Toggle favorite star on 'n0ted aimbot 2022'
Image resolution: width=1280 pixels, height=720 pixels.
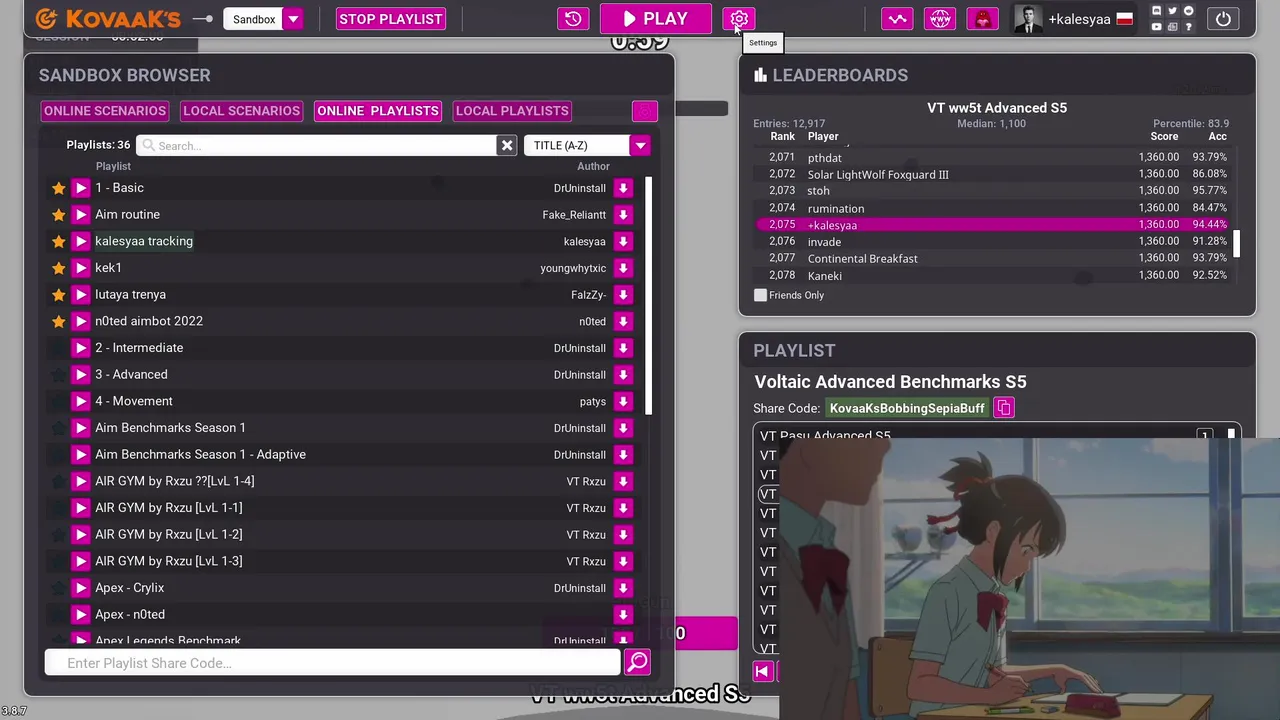58,321
